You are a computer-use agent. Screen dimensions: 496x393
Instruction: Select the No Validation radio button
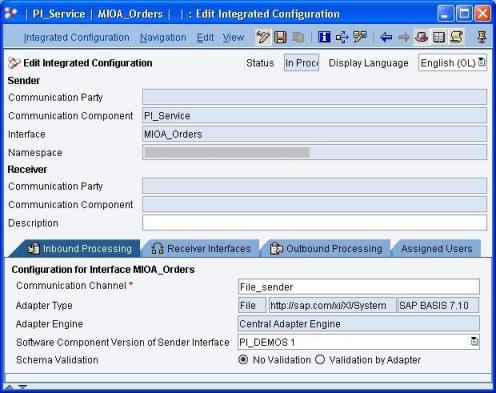coord(243,360)
